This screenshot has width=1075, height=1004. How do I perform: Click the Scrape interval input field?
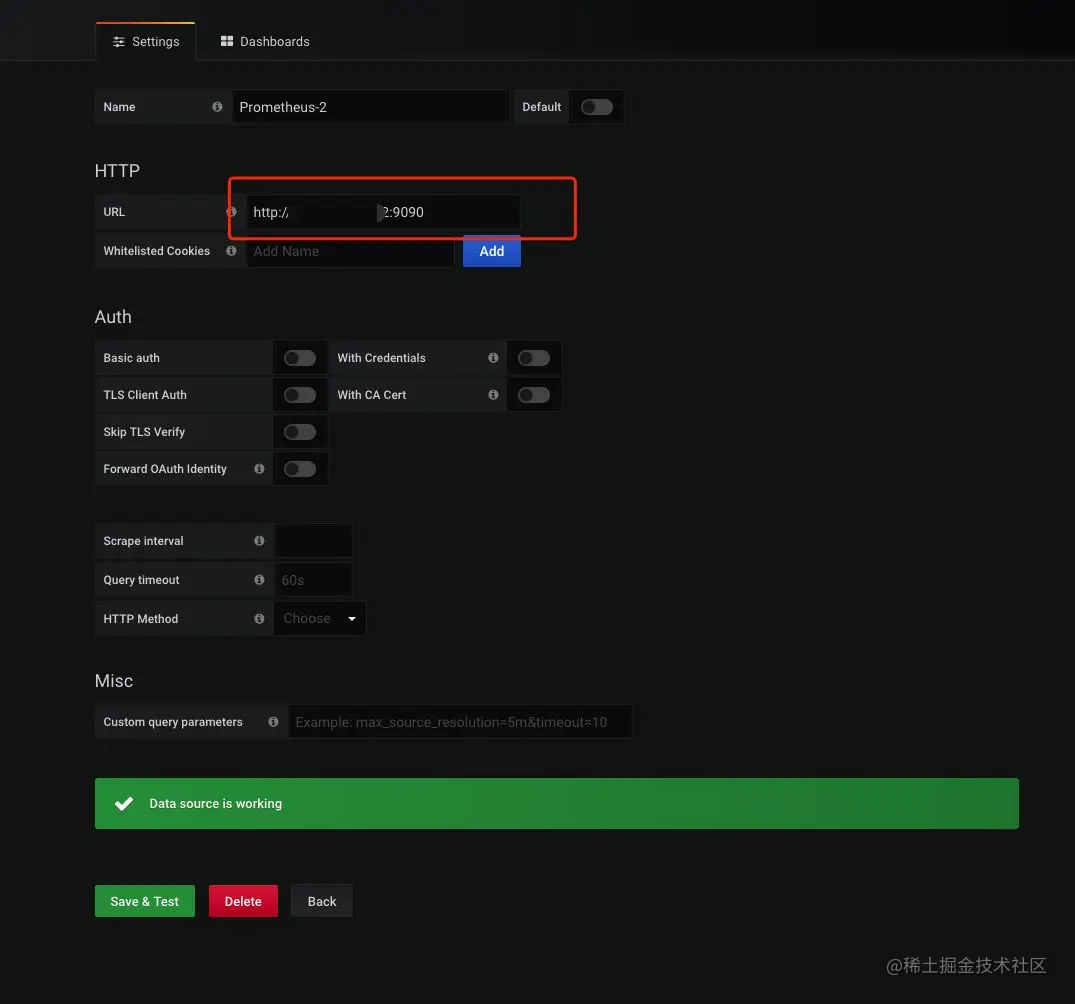313,541
